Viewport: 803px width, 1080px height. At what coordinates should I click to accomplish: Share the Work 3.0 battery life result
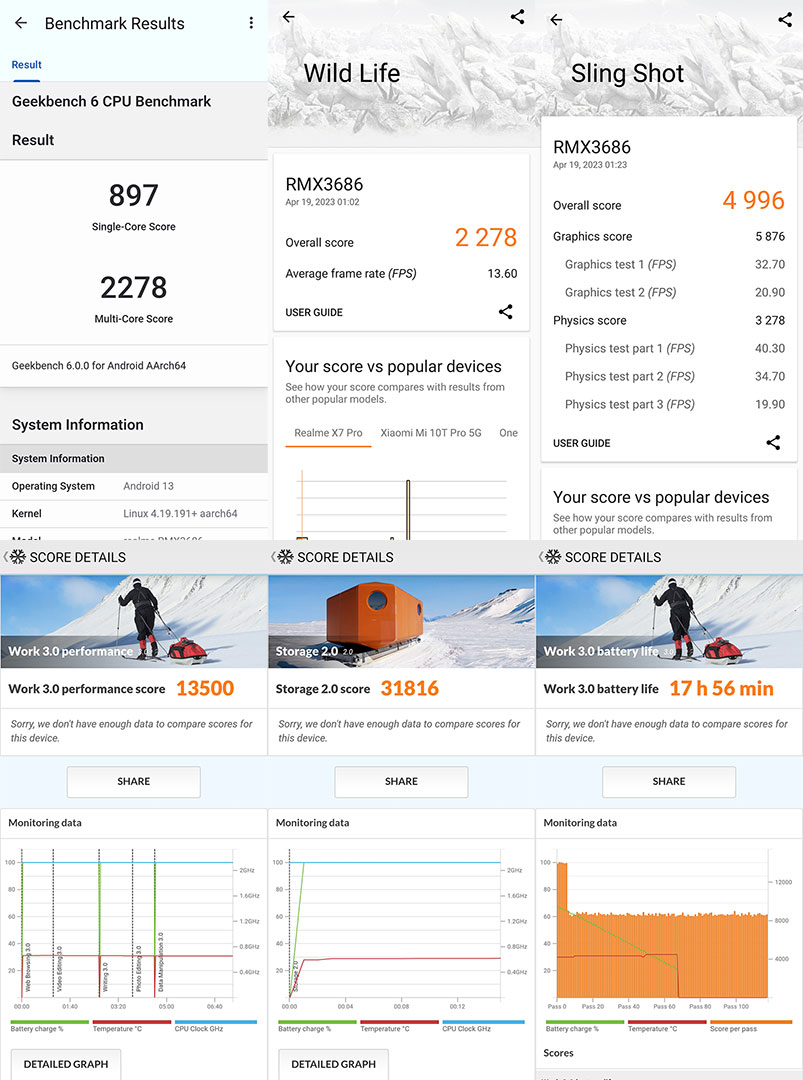click(x=669, y=782)
